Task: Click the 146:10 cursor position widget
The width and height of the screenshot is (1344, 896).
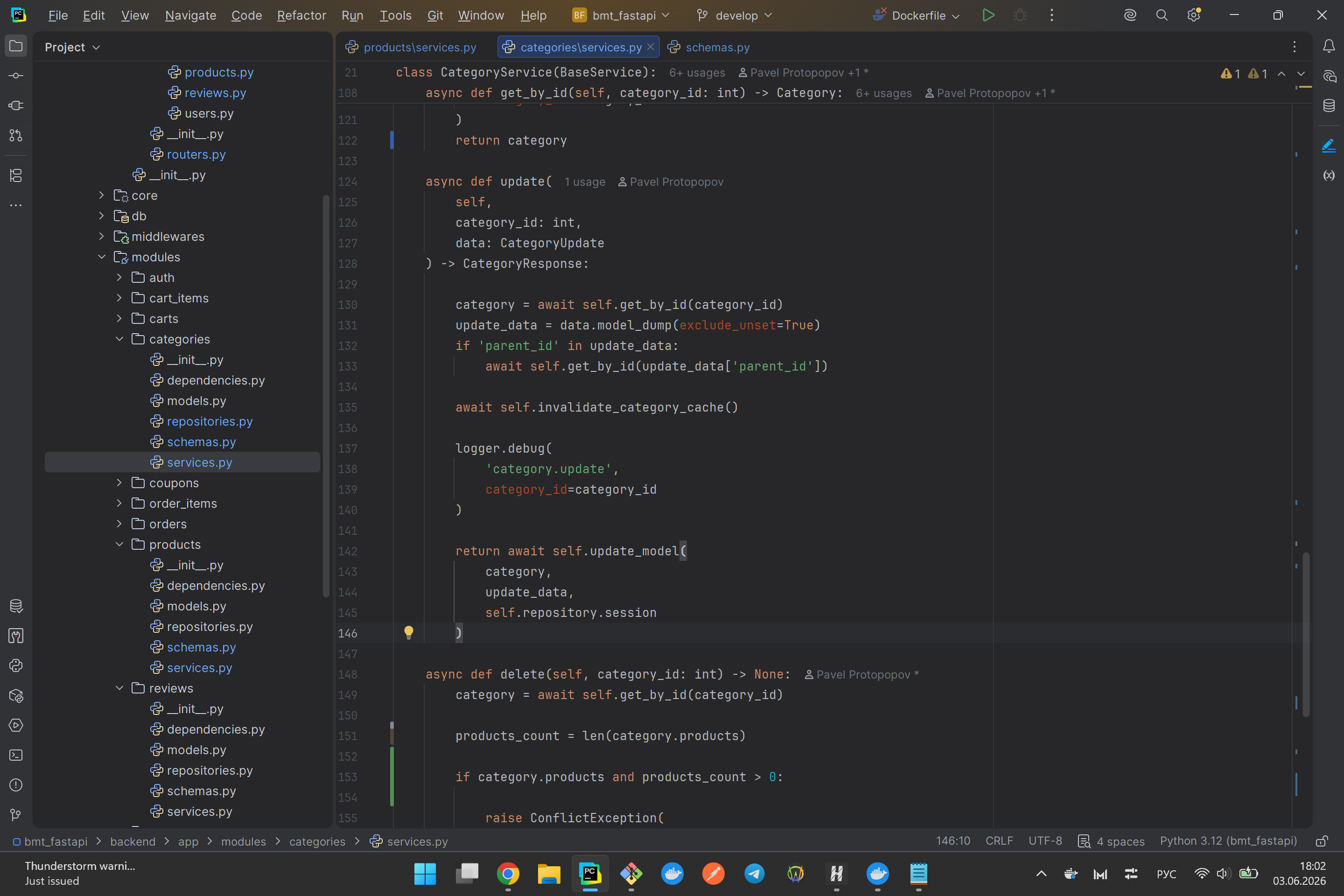Action: [x=953, y=841]
